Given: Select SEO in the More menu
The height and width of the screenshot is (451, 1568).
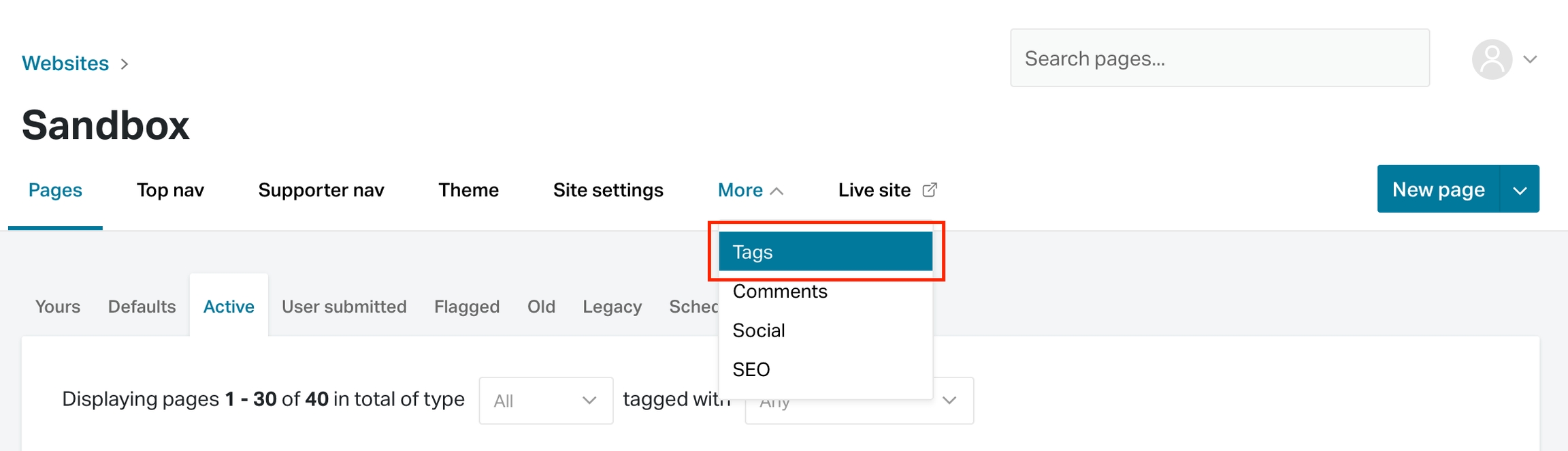Looking at the screenshot, I should pyautogui.click(x=751, y=369).
